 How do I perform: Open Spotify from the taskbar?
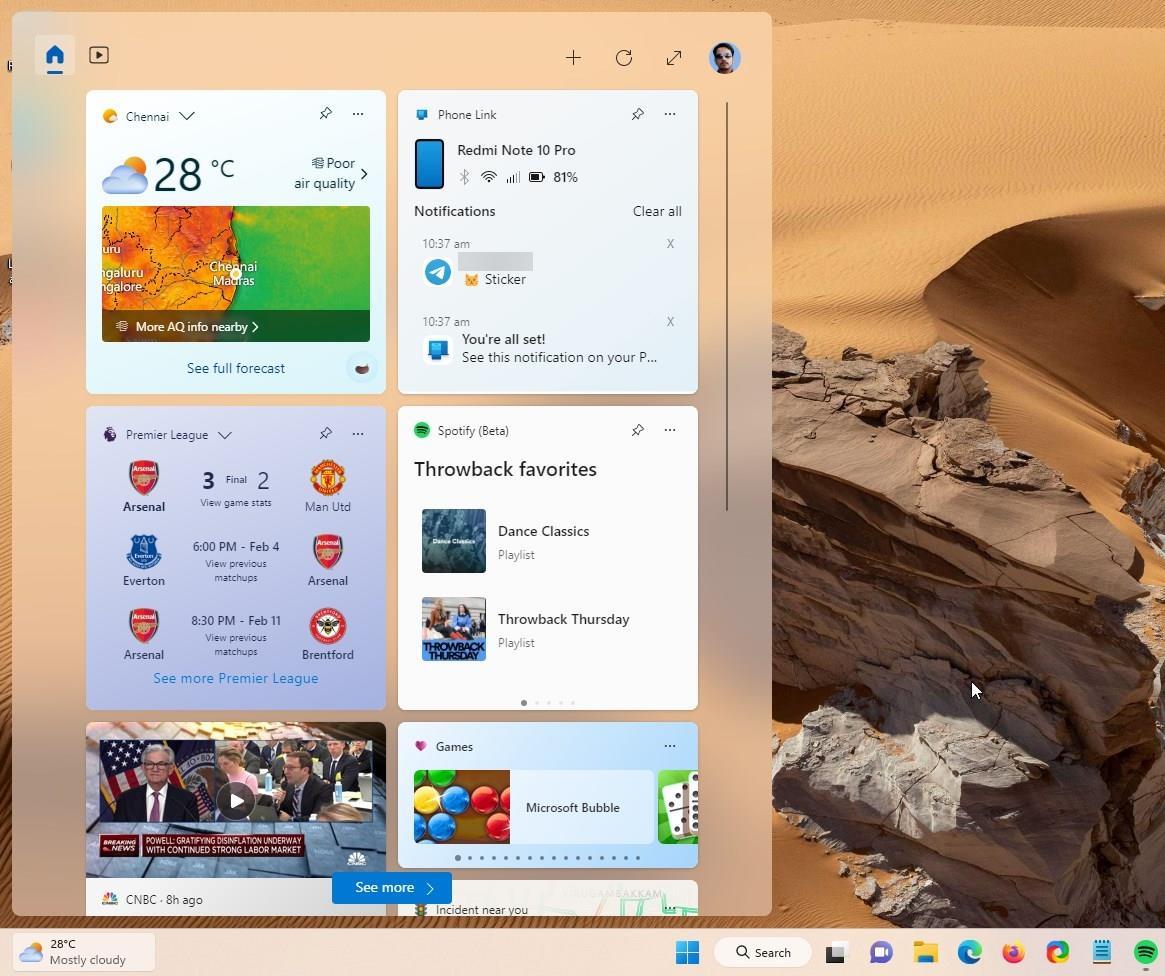pos(1146,952)
